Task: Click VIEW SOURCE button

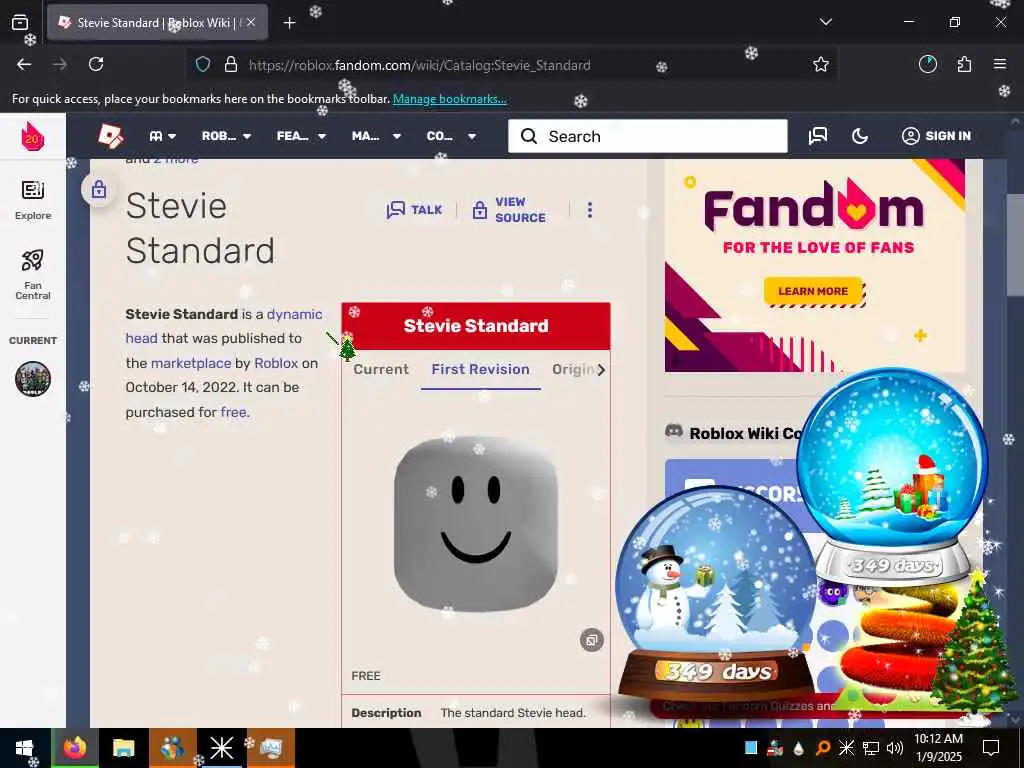Action: 509,210
